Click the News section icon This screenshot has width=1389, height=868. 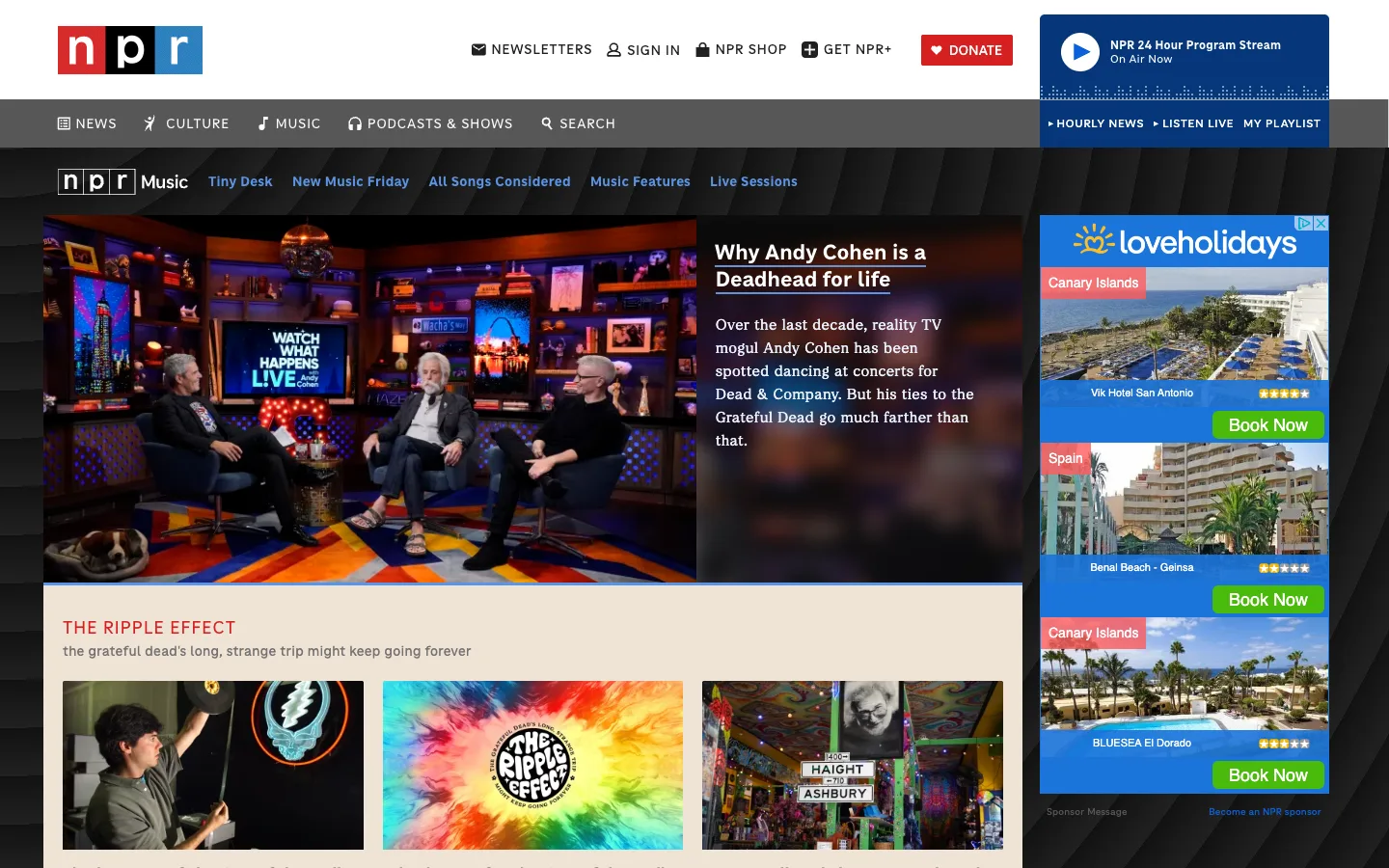click(x=64, y=123)
